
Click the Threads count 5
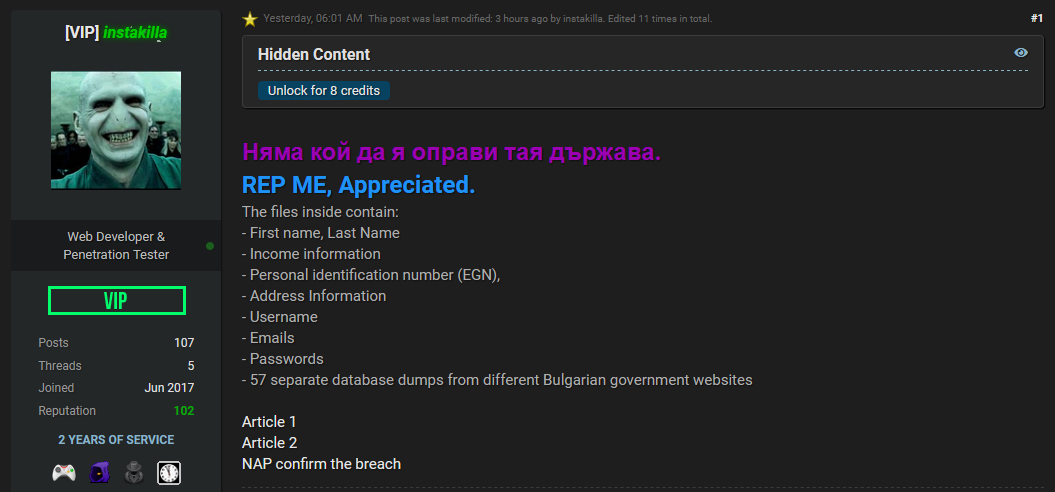point(190,366)
